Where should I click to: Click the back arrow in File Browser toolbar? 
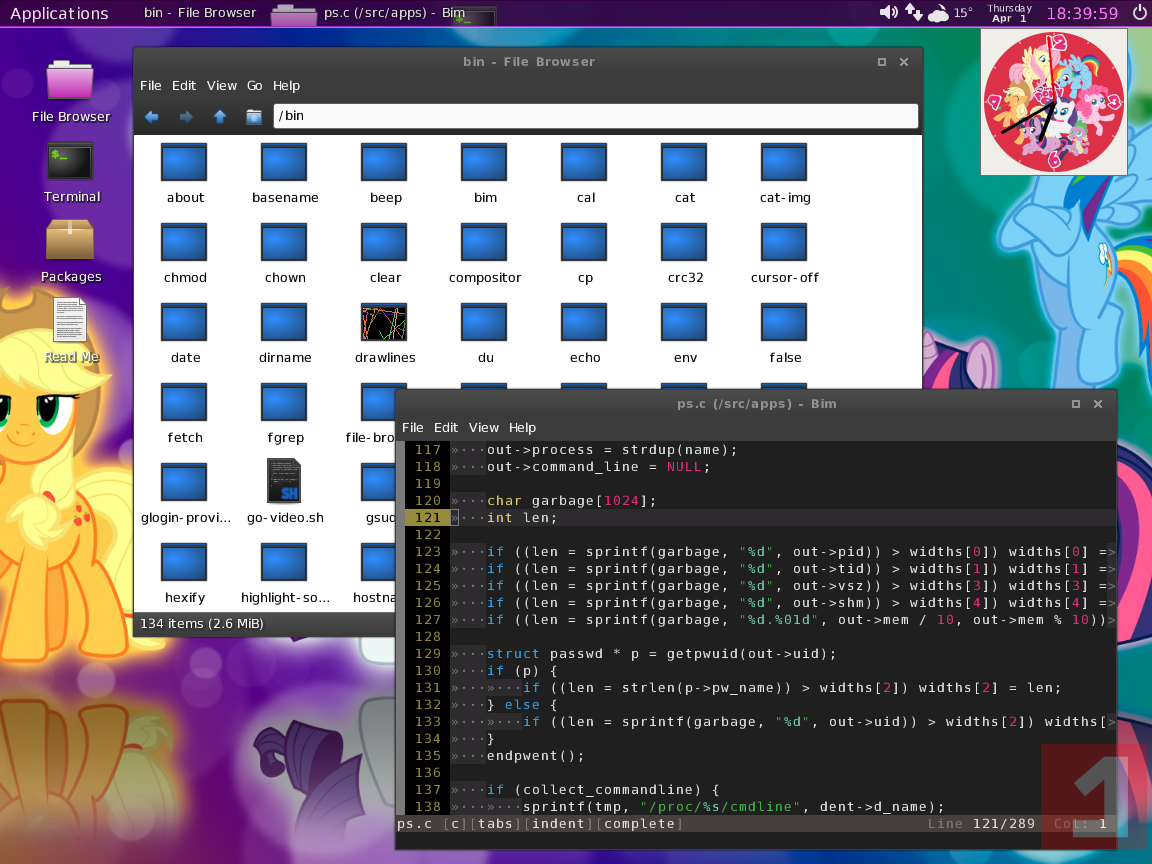click(x=152, y=117)
